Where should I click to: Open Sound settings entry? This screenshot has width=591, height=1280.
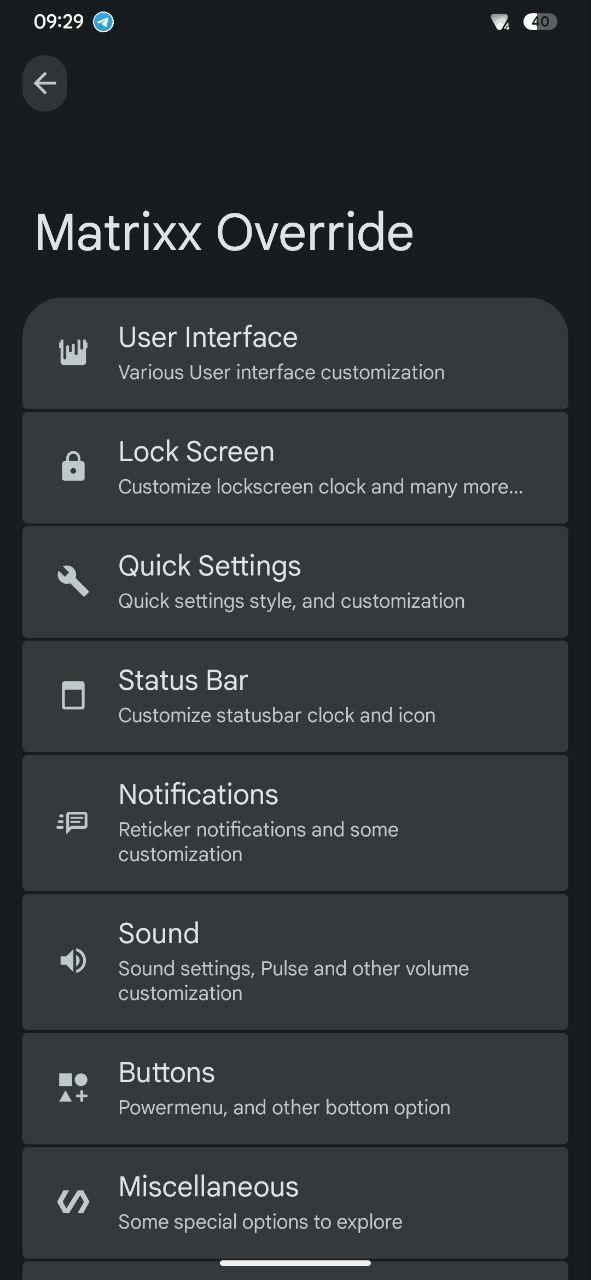click(295, 961)
